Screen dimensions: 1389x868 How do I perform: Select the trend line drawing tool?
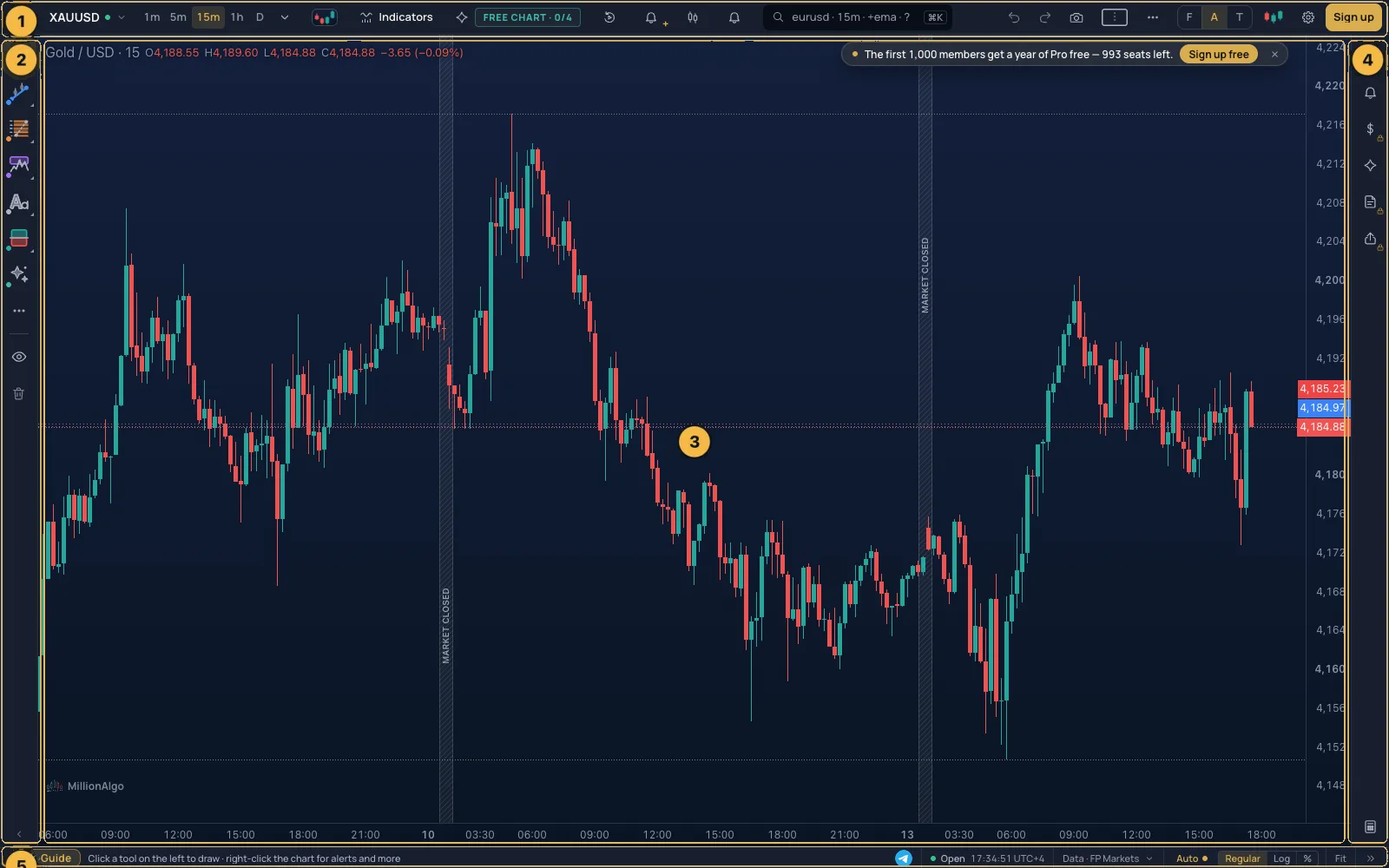(18, 94)
